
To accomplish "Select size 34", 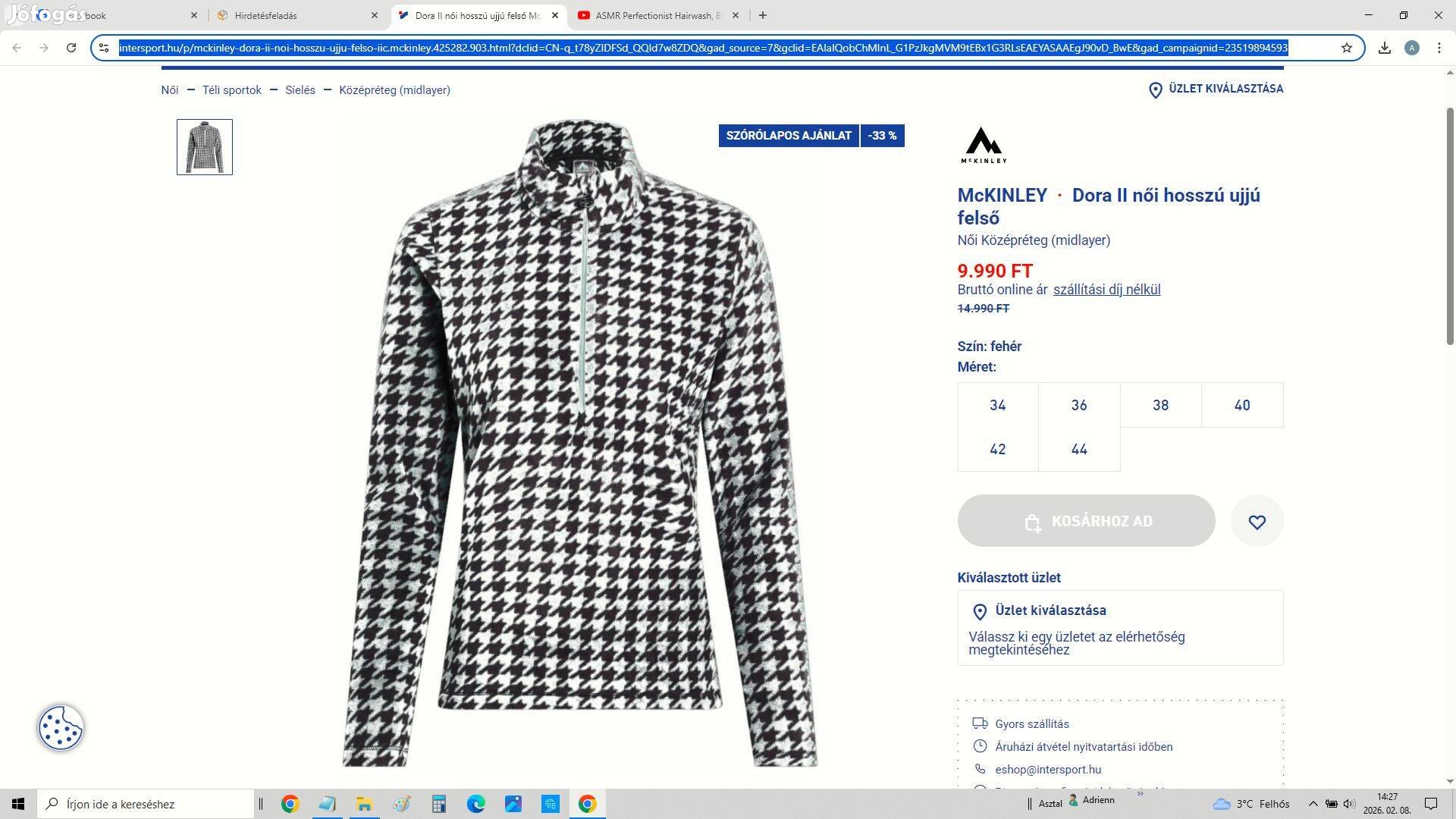I will coord(997,405).
